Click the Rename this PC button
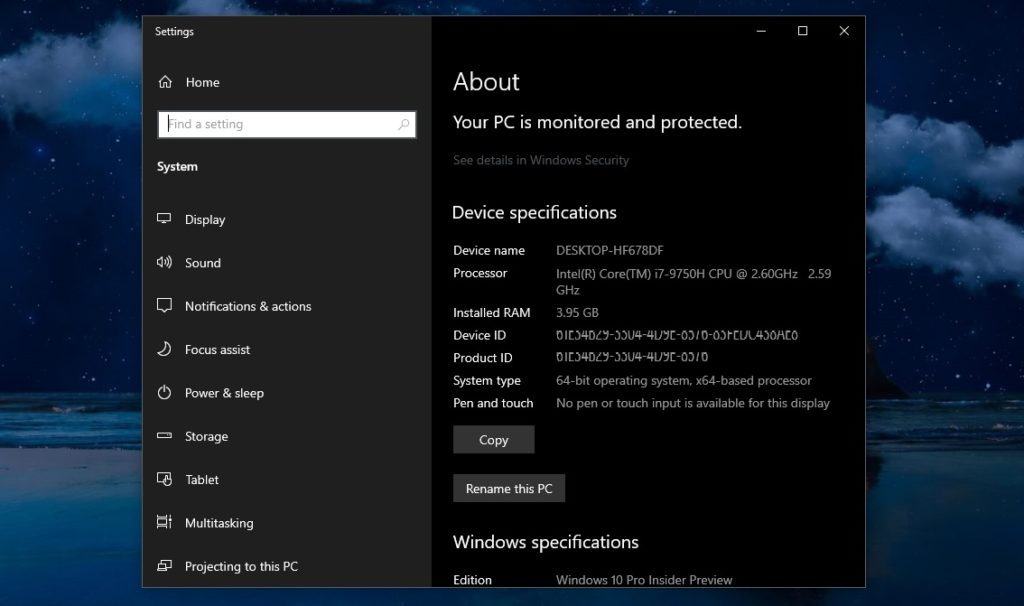 509,488
